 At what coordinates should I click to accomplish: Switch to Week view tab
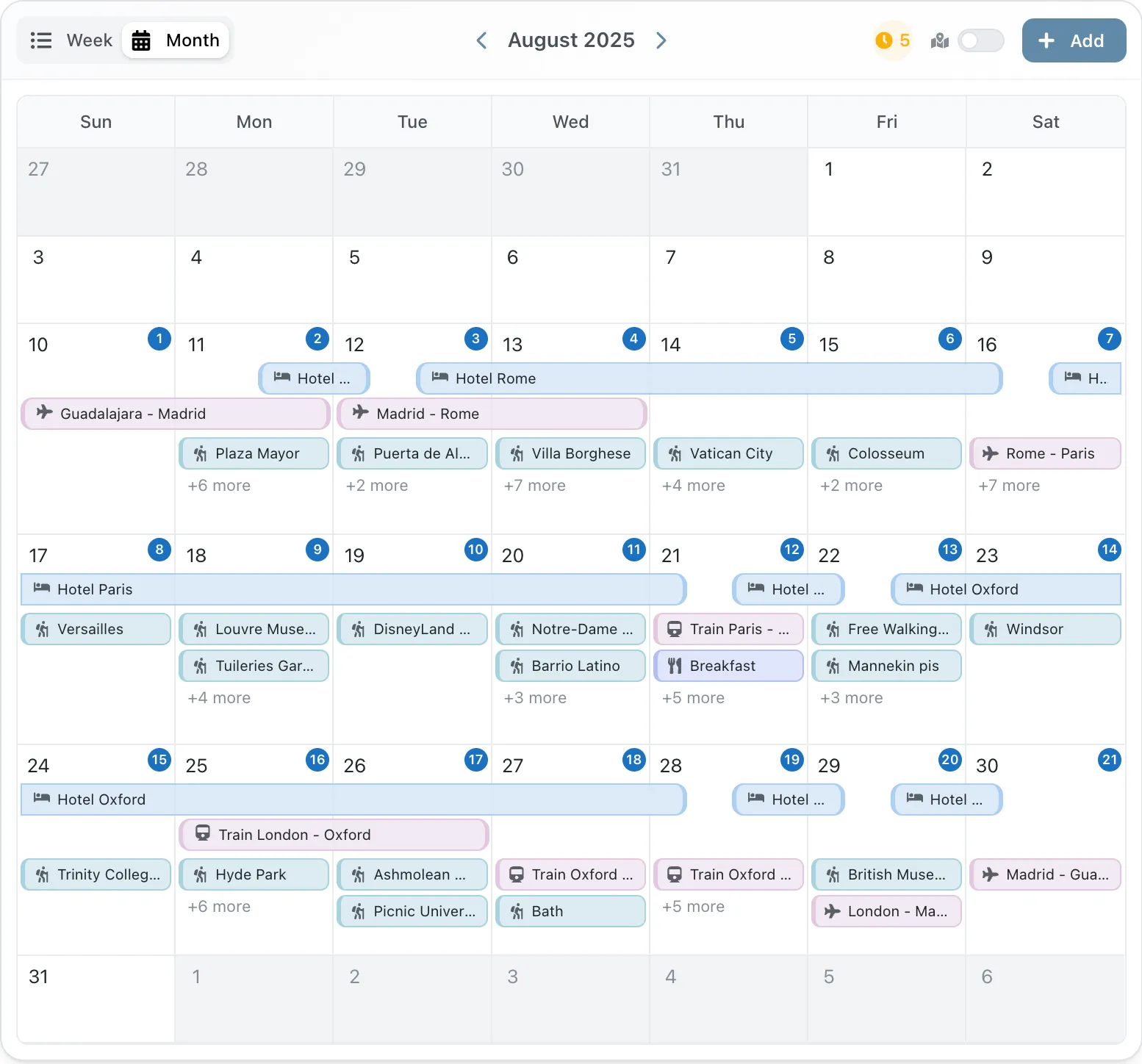click(x=72, y=40)
